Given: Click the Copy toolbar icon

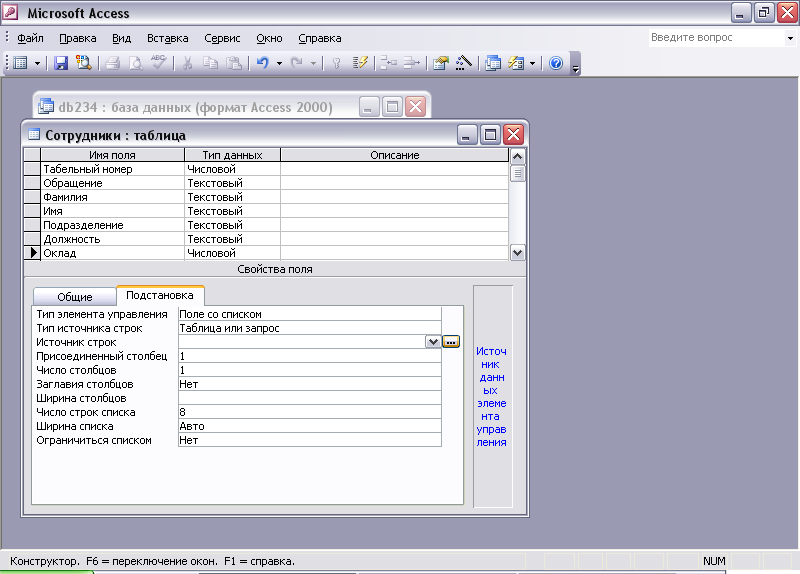Looking at the screenshot, I should click(210, 63).
